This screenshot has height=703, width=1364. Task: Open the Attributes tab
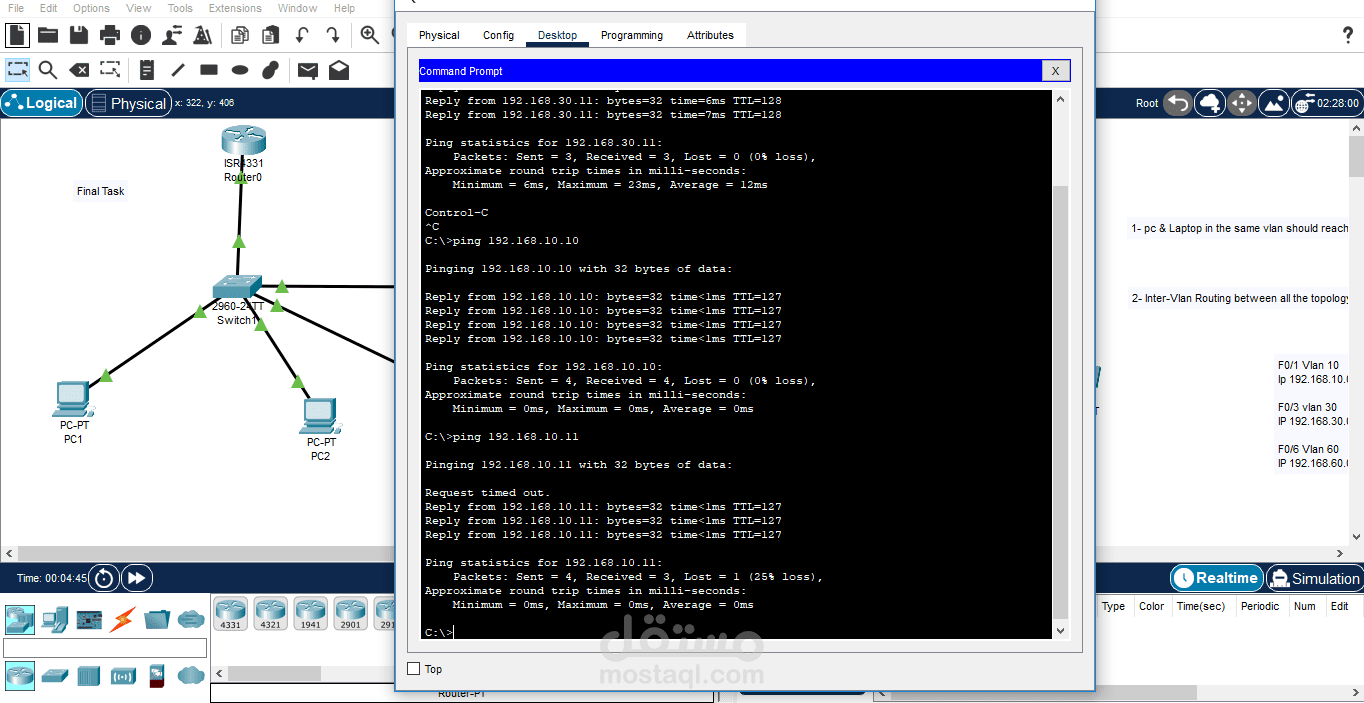tap(710, 35)
